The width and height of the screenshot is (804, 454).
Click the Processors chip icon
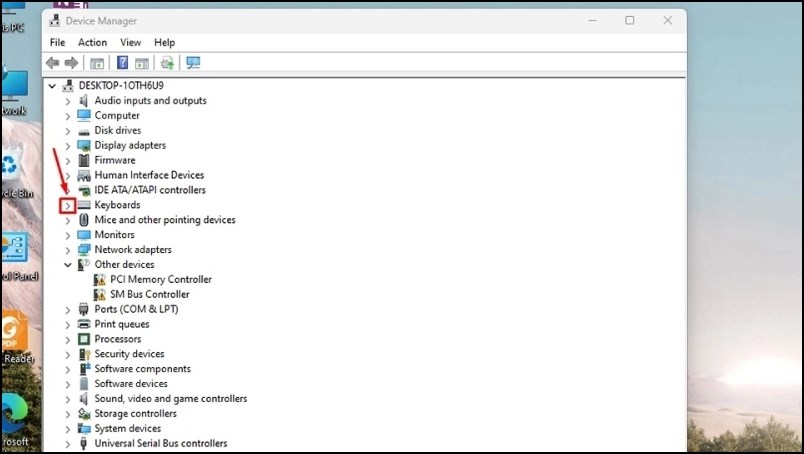pyautogui.click(x=84, y=339)
